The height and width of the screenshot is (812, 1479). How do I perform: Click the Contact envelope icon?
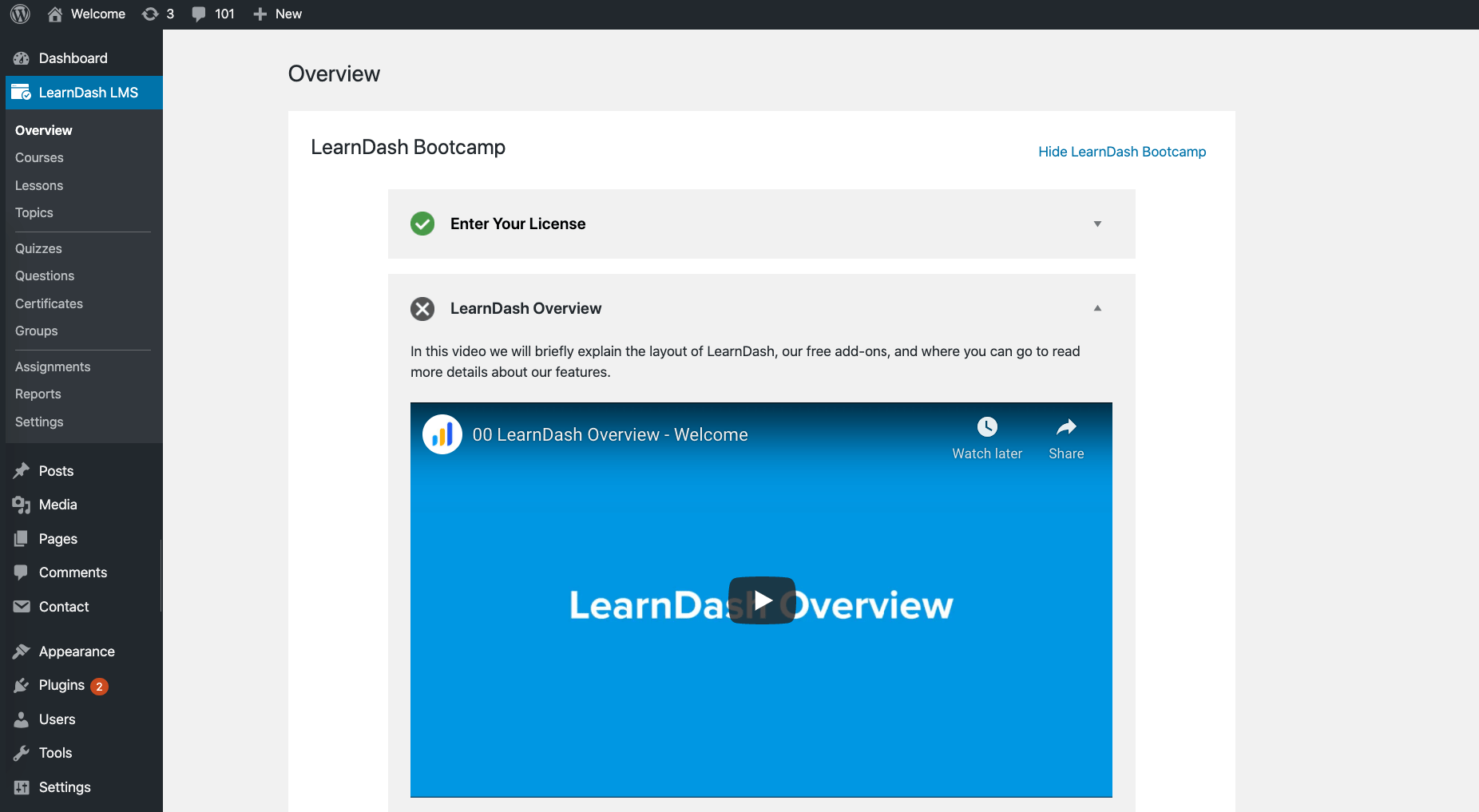click(x=22, y=607)
